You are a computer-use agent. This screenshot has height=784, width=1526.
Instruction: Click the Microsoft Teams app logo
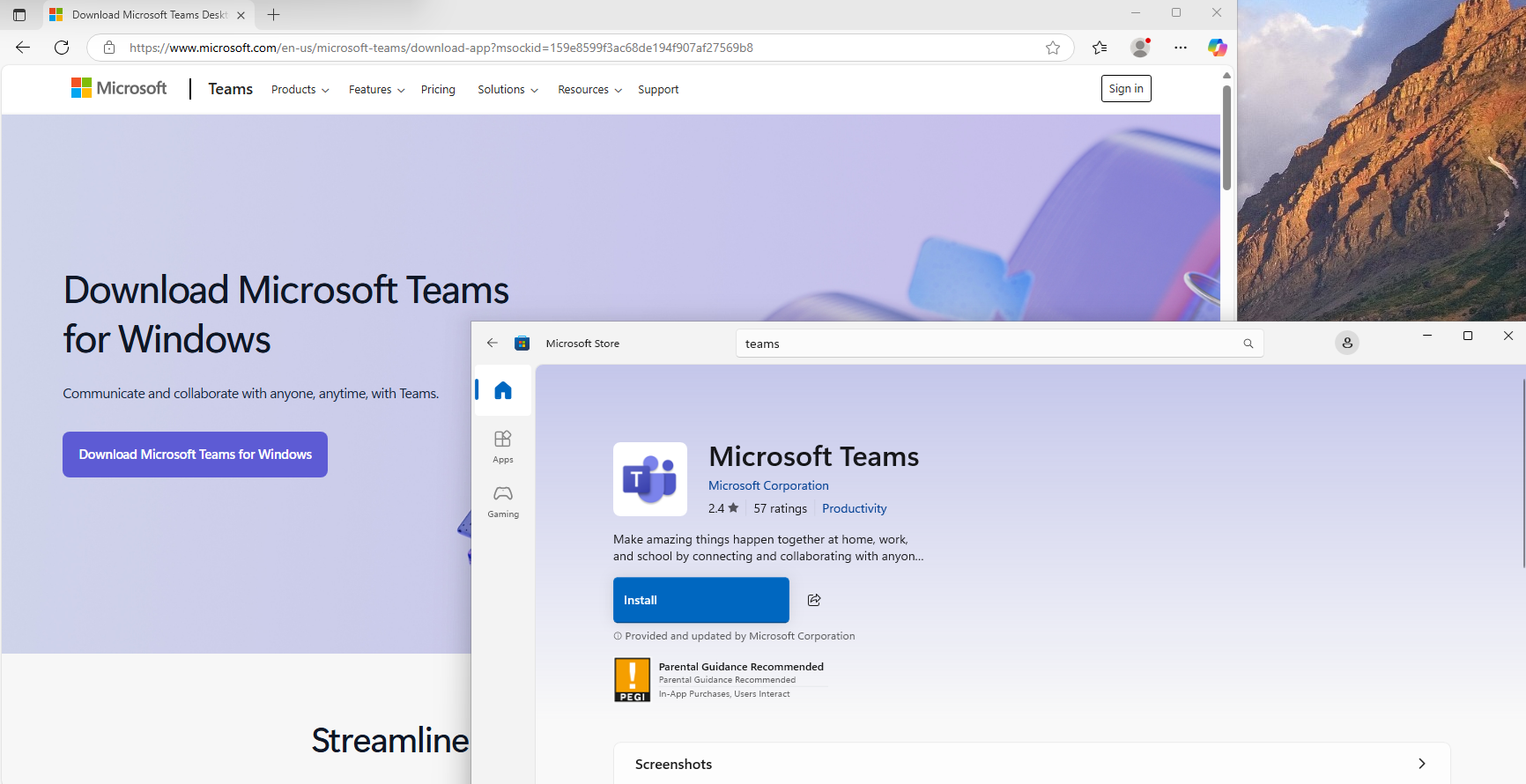650,479
